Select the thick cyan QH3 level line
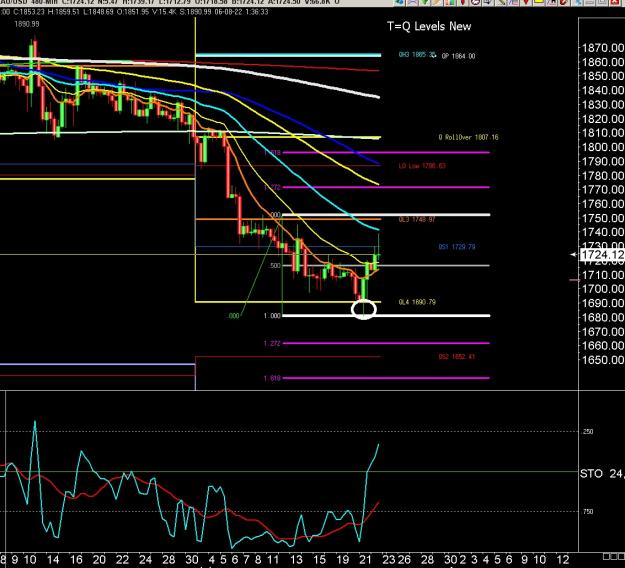 (x=288, y=55)
